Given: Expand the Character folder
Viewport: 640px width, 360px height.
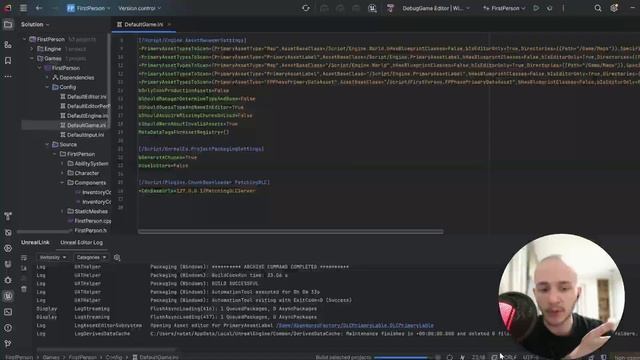Looking at the screenshot, I should coord(62,173).
